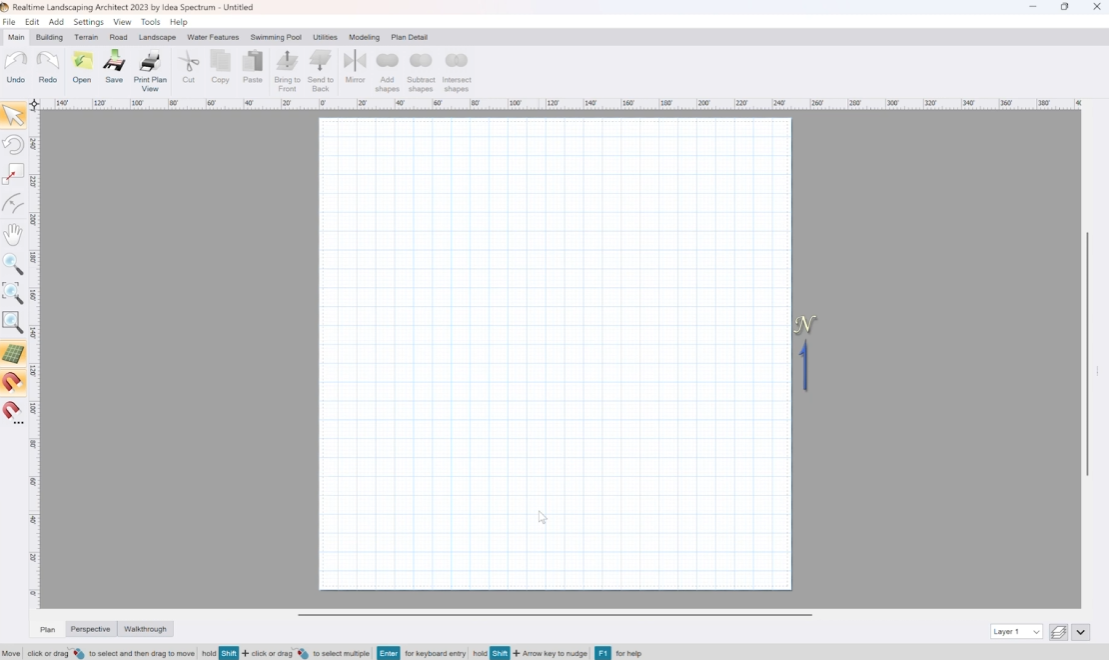This screenshot has height=660, width=1109.
Task: Click the vertical scrollbar on the right
Action: click(x=1087, y=354)
